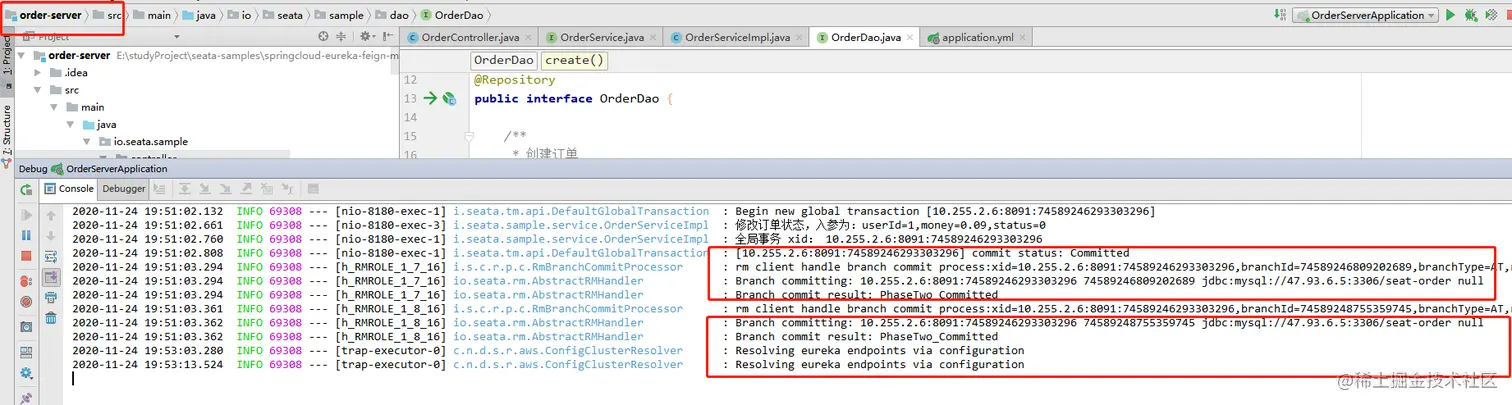Image resolution: width=1512 pixels, height=405 pixels.
Task: Select the .idea folder in project tree
Action: coord(67,73)
